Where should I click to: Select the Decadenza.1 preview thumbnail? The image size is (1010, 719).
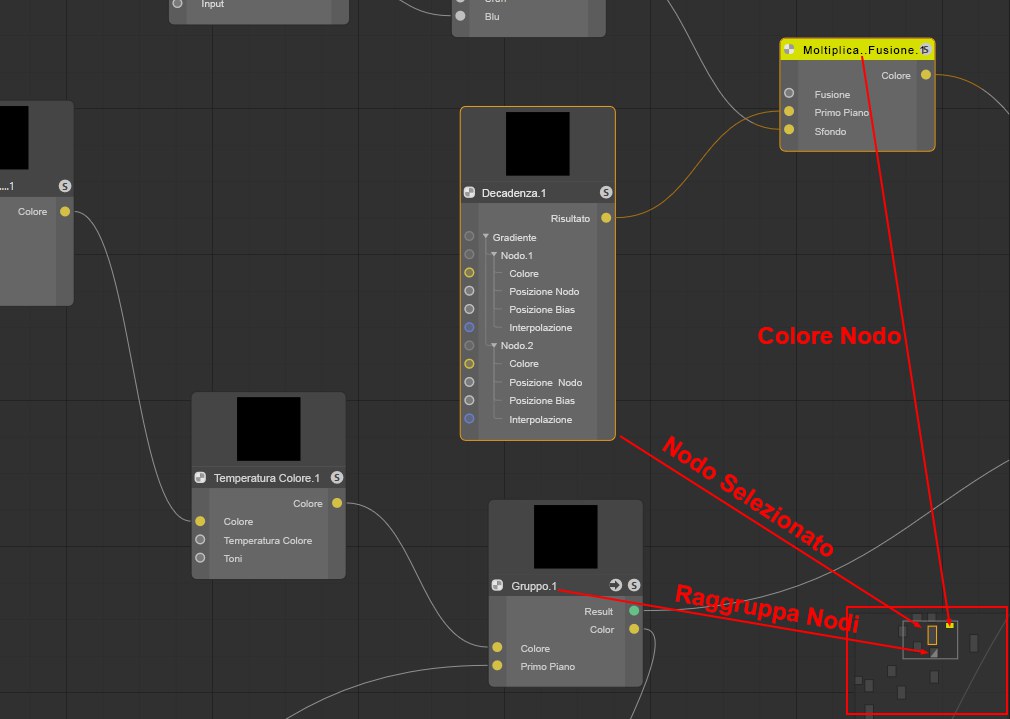(538, 144)
